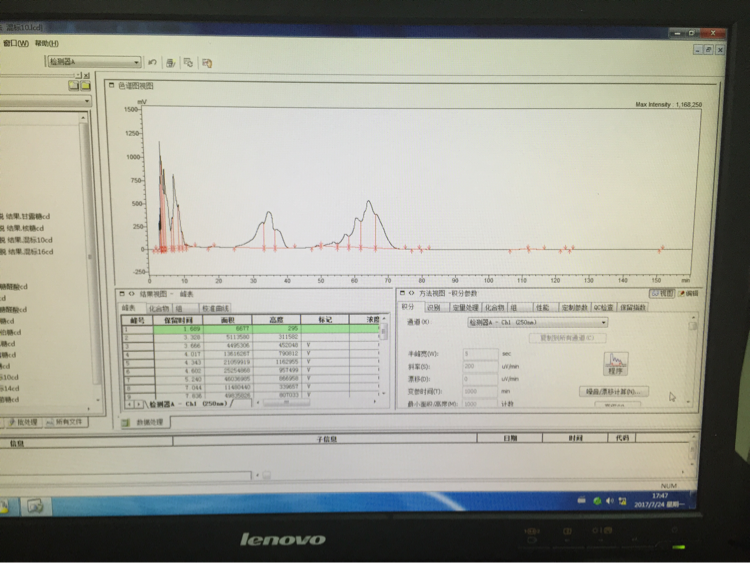Image resolution: width=750 pixels, height=563 pixels.
Task: Click the speaker volume tray icon
Action: coord(609,500)
